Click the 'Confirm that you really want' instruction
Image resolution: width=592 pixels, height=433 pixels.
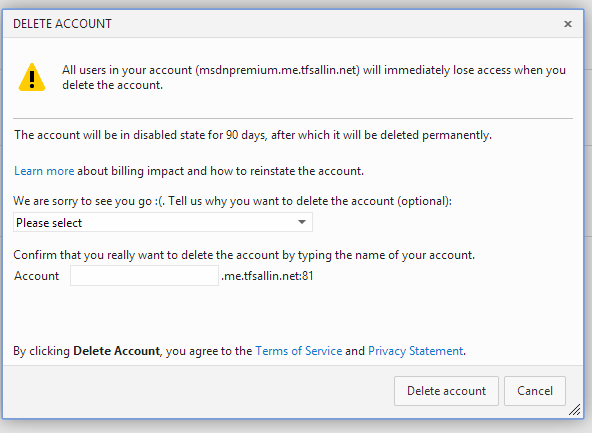click(x=244, y=255)
